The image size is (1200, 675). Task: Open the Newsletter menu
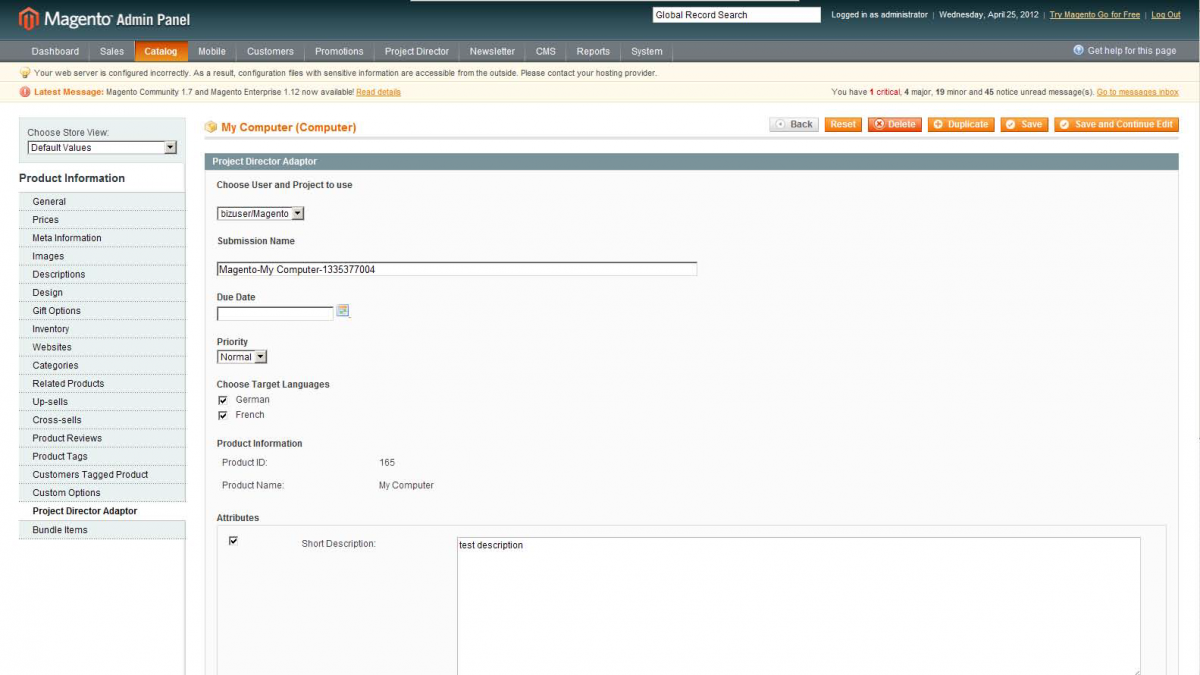pos(492,51)
